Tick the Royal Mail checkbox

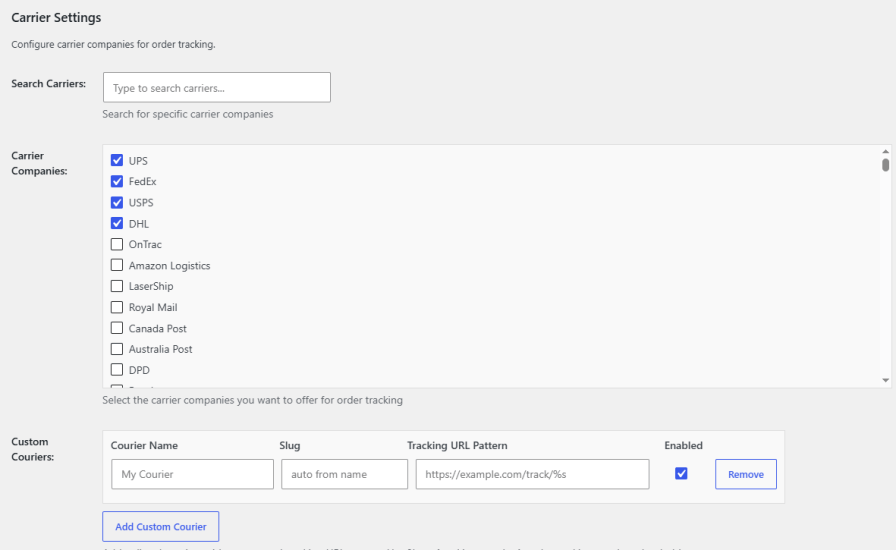point(117,307)
